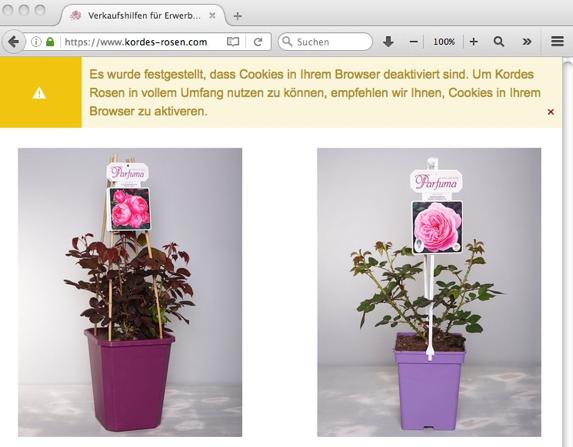Open the lilac pot rose image

[429, 292]
